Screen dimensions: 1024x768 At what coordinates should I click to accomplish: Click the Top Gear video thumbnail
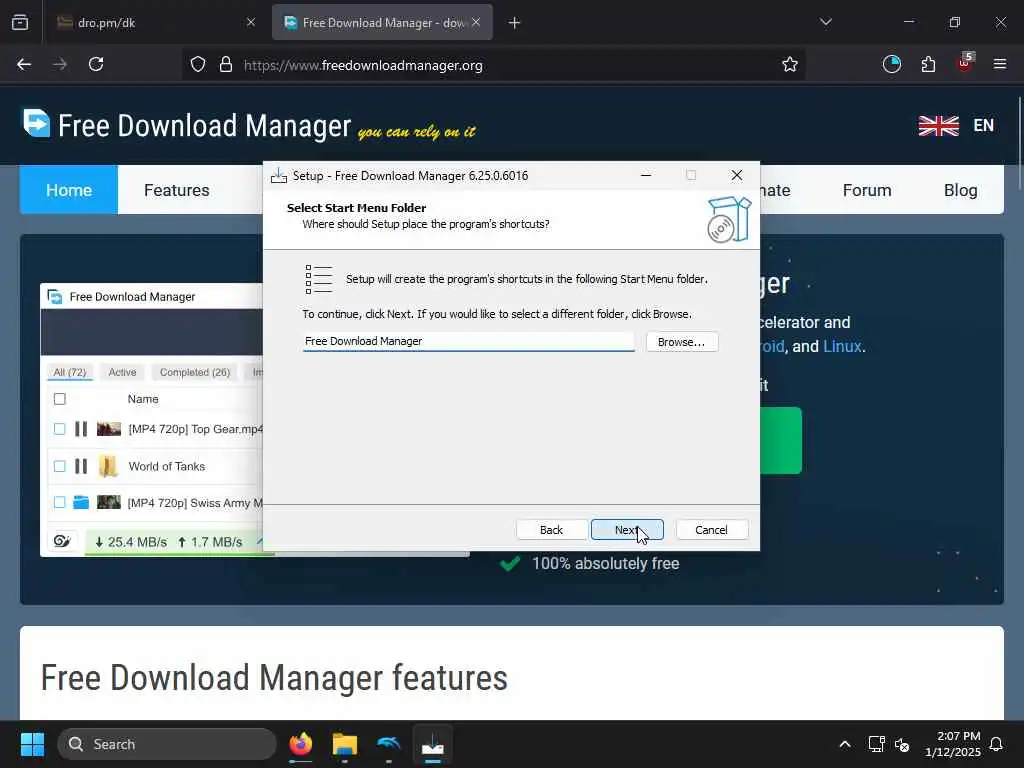(109, 429)
